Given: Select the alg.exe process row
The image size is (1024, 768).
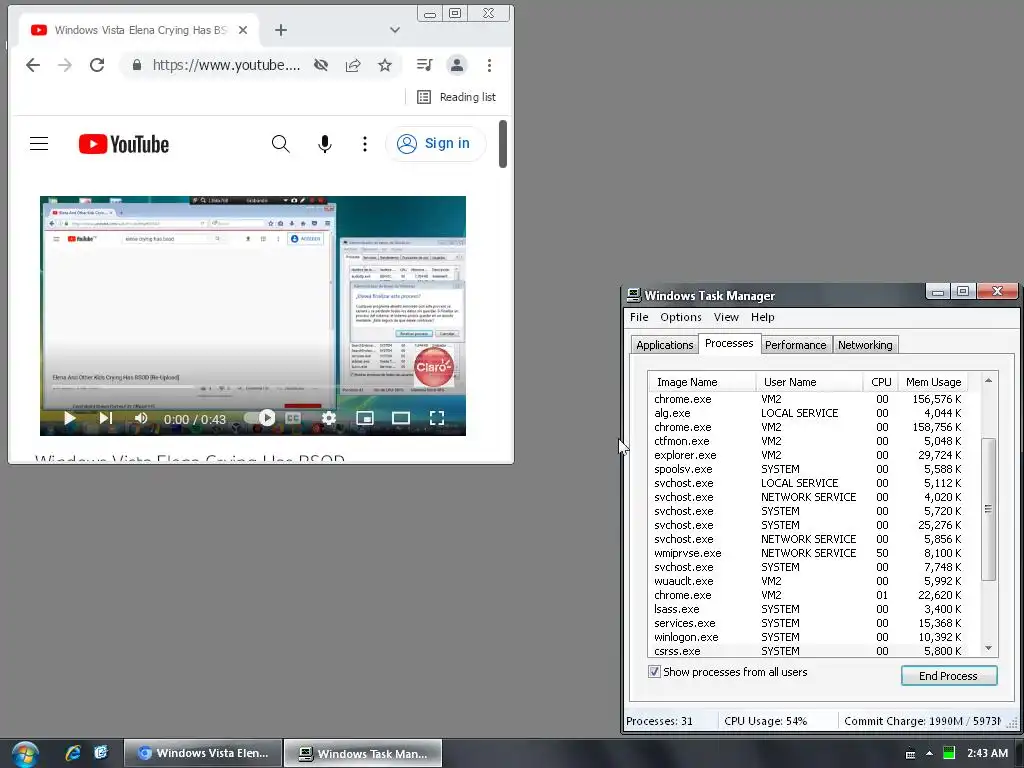Looking at the screenshot, I should pos(808,413).
